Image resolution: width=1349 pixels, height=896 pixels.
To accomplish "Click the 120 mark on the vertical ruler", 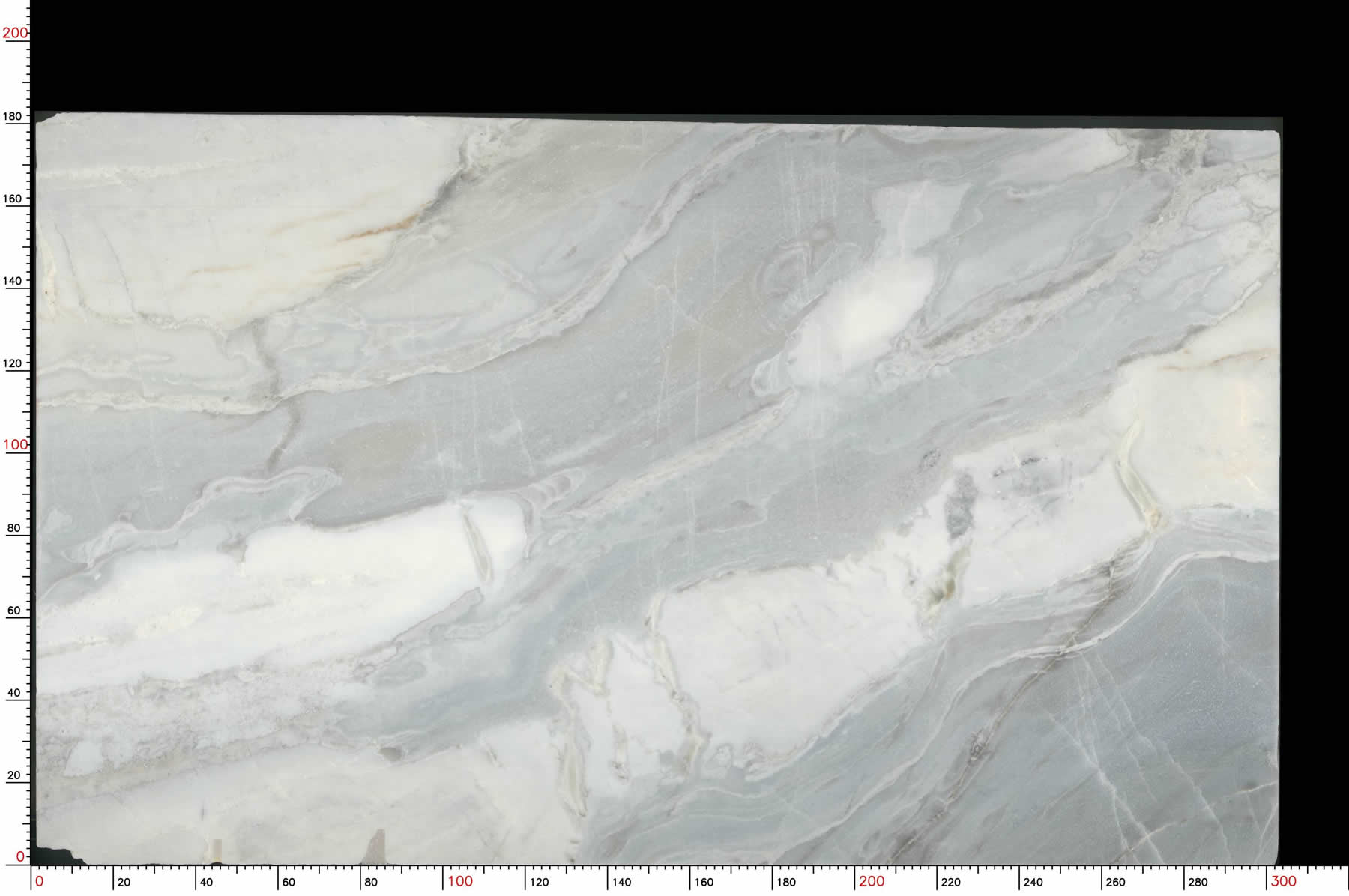I will tap(13, 363).
